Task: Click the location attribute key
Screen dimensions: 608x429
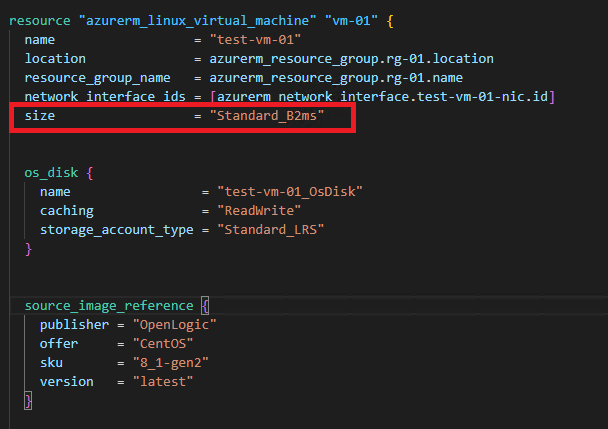Action: pos(55,59)
